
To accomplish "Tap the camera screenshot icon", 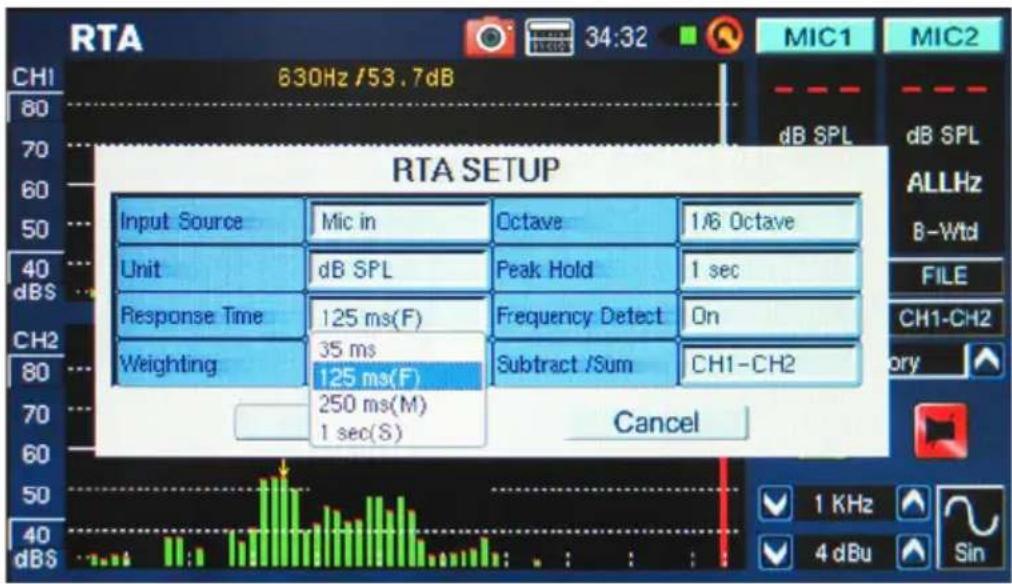I will [490, 37].
